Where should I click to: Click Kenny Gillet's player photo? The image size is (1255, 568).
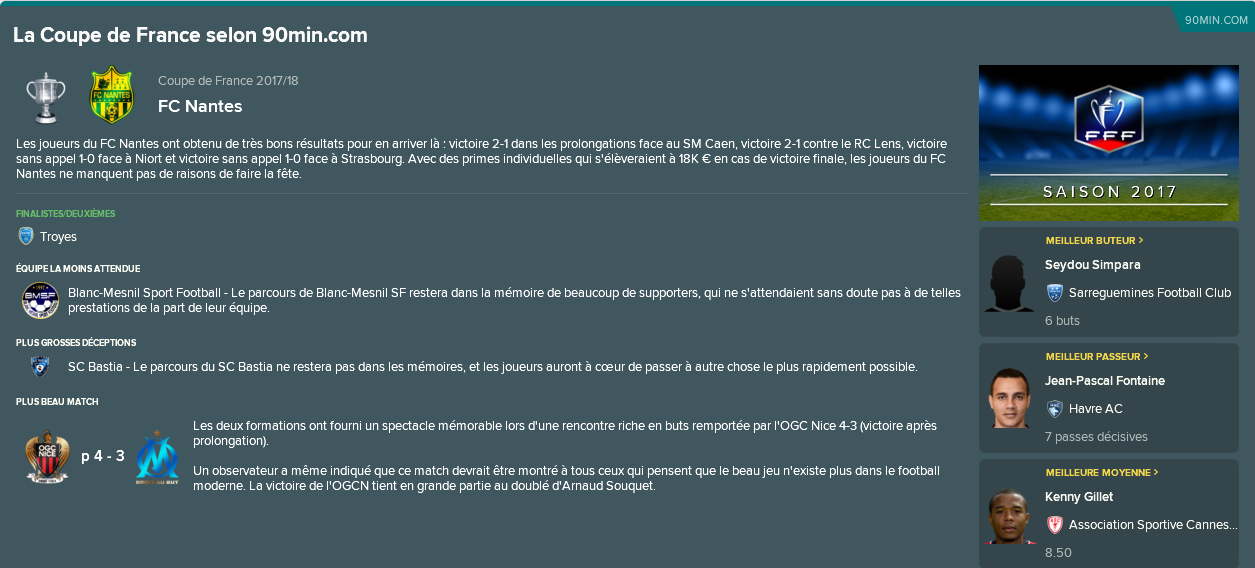[x=1008, y=515]
